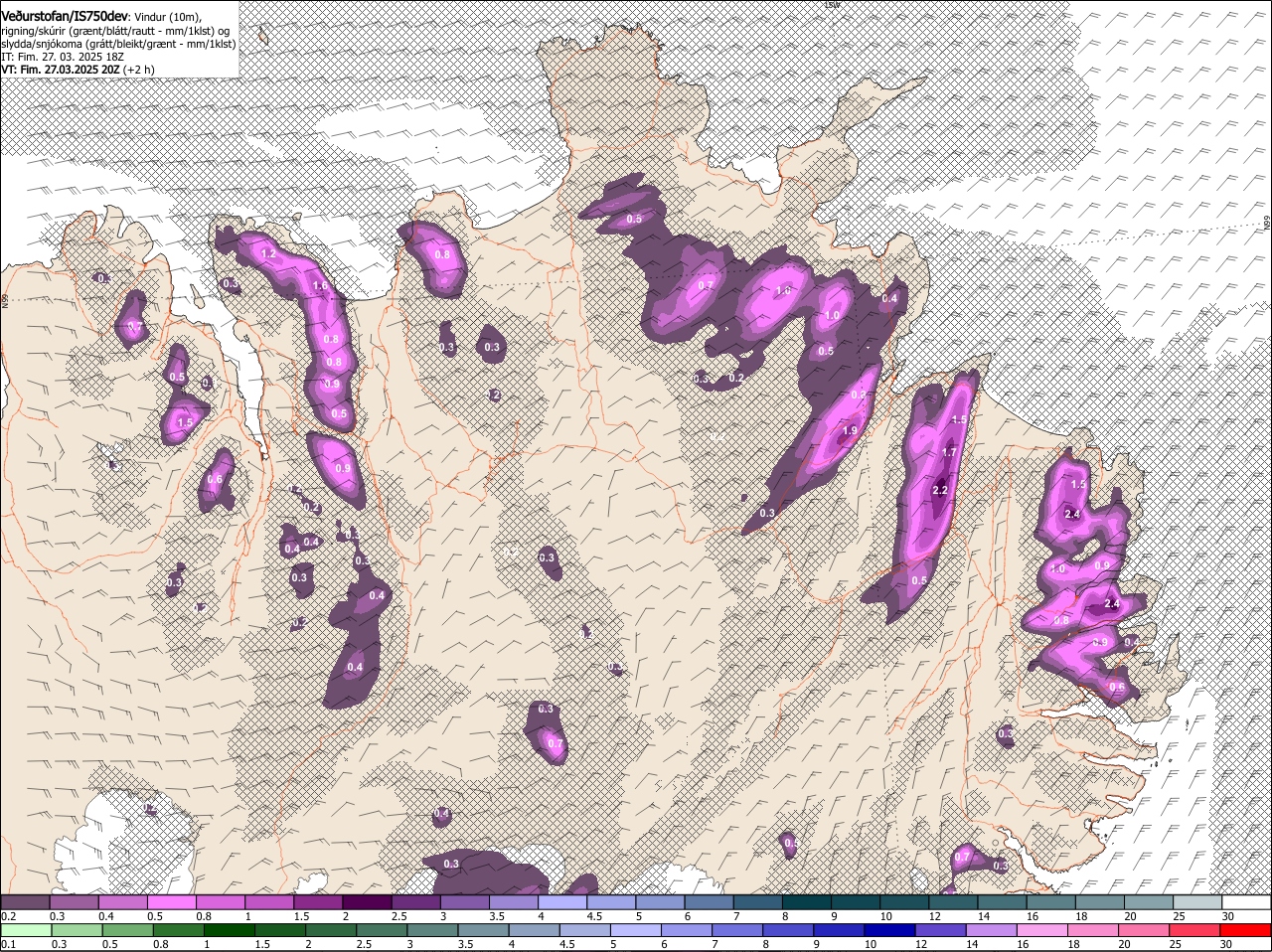This screenshot has width=1272, height=952.
Task: Select the top-row swatch between 12 and 14
Action: (953, 902)
